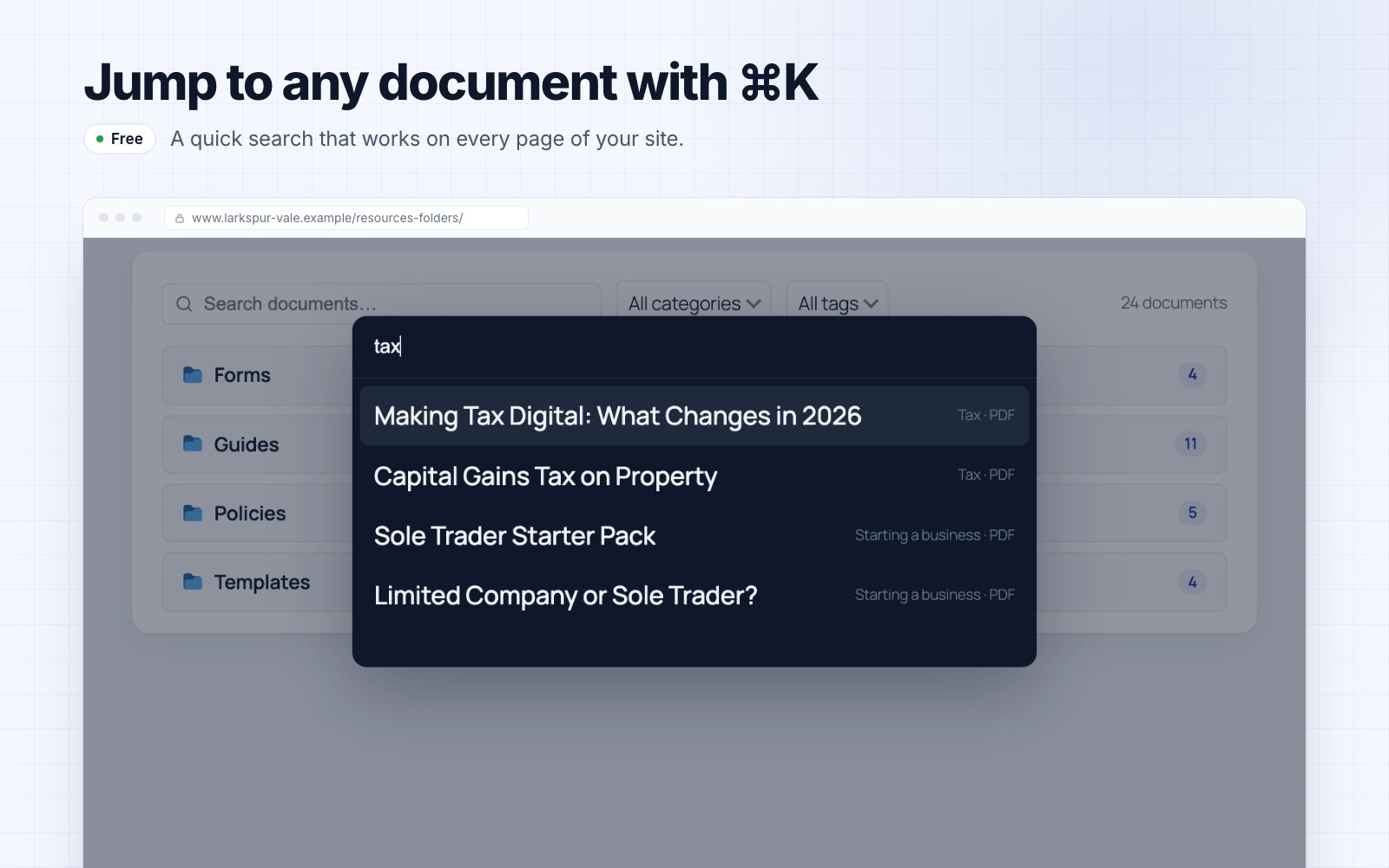The image size is (1389, 868).
Task: Click the Policies folder icon
Action: (193, 513)
